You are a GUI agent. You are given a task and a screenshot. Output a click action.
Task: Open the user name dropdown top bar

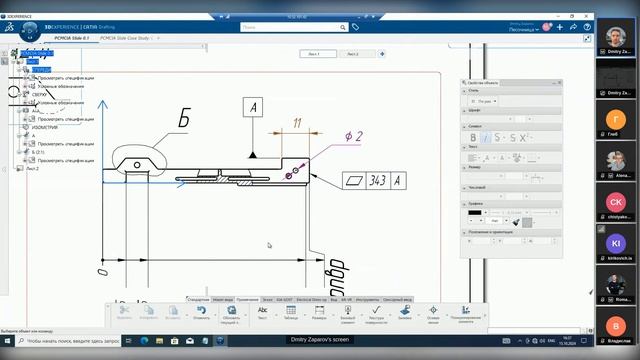click(524, 29)
